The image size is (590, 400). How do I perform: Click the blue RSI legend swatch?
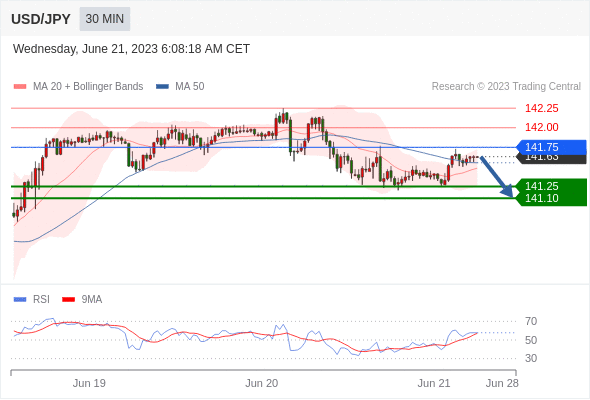20,300
